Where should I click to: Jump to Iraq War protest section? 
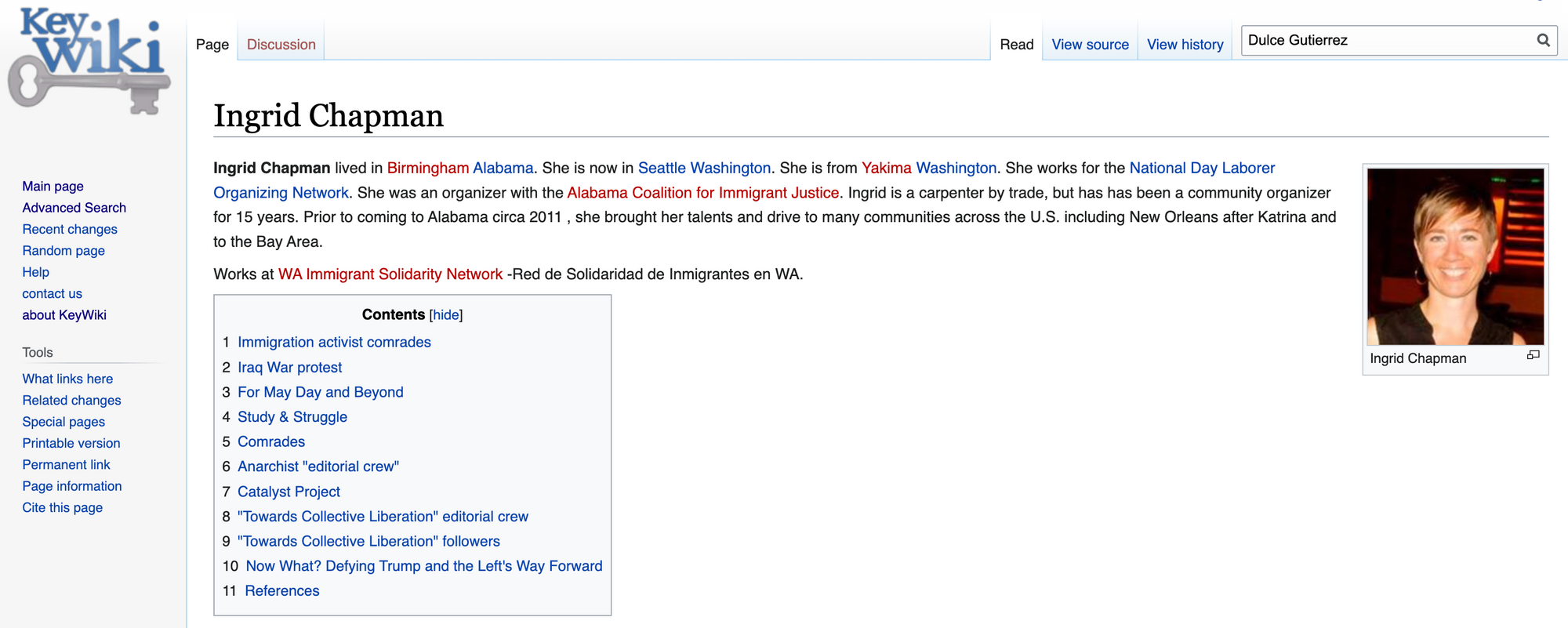pos(290,368)
